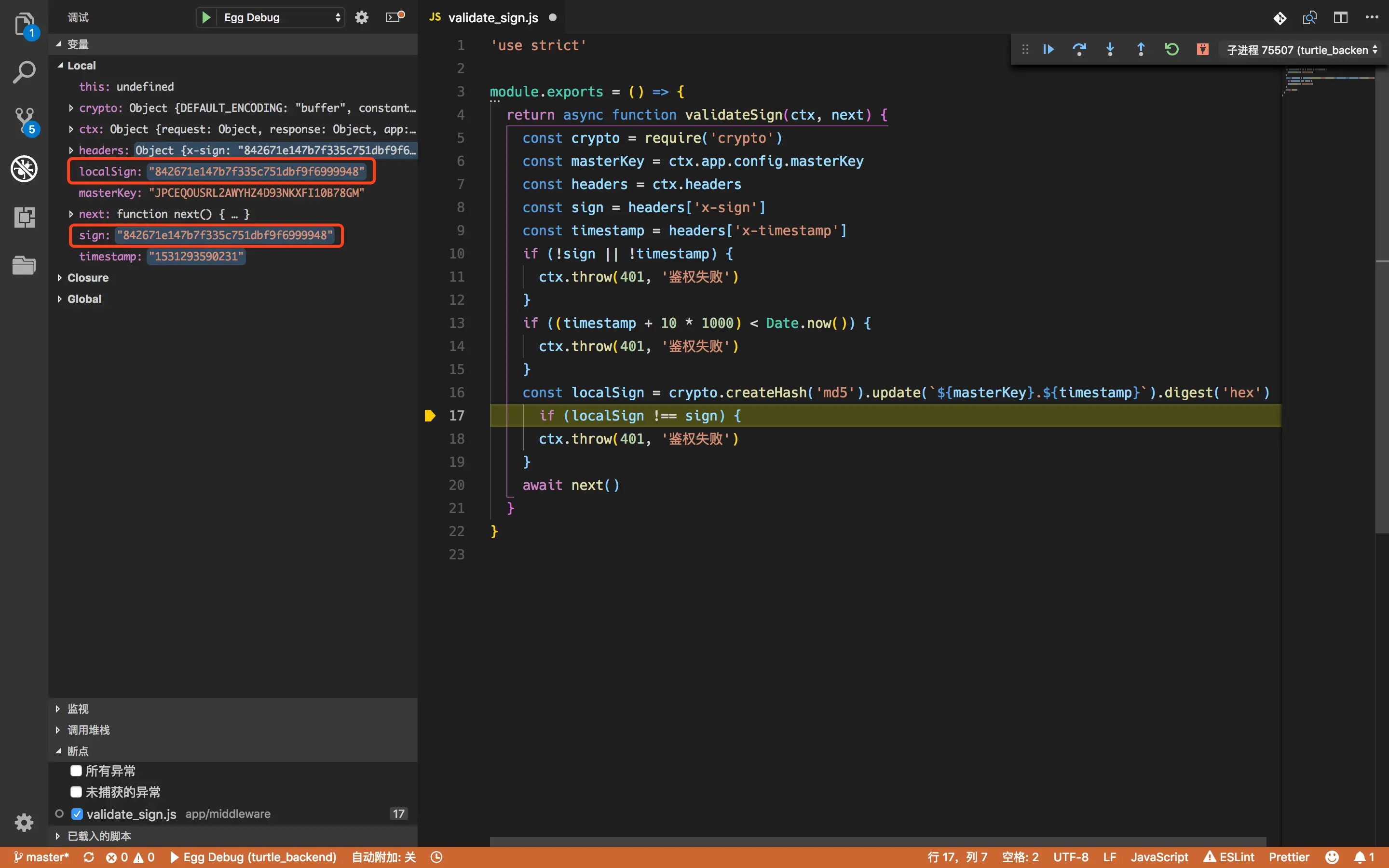Enable the 所有异常 breakpoint checkbox
This screenshot has height=868, width=1389.
(x=76, y=771)
